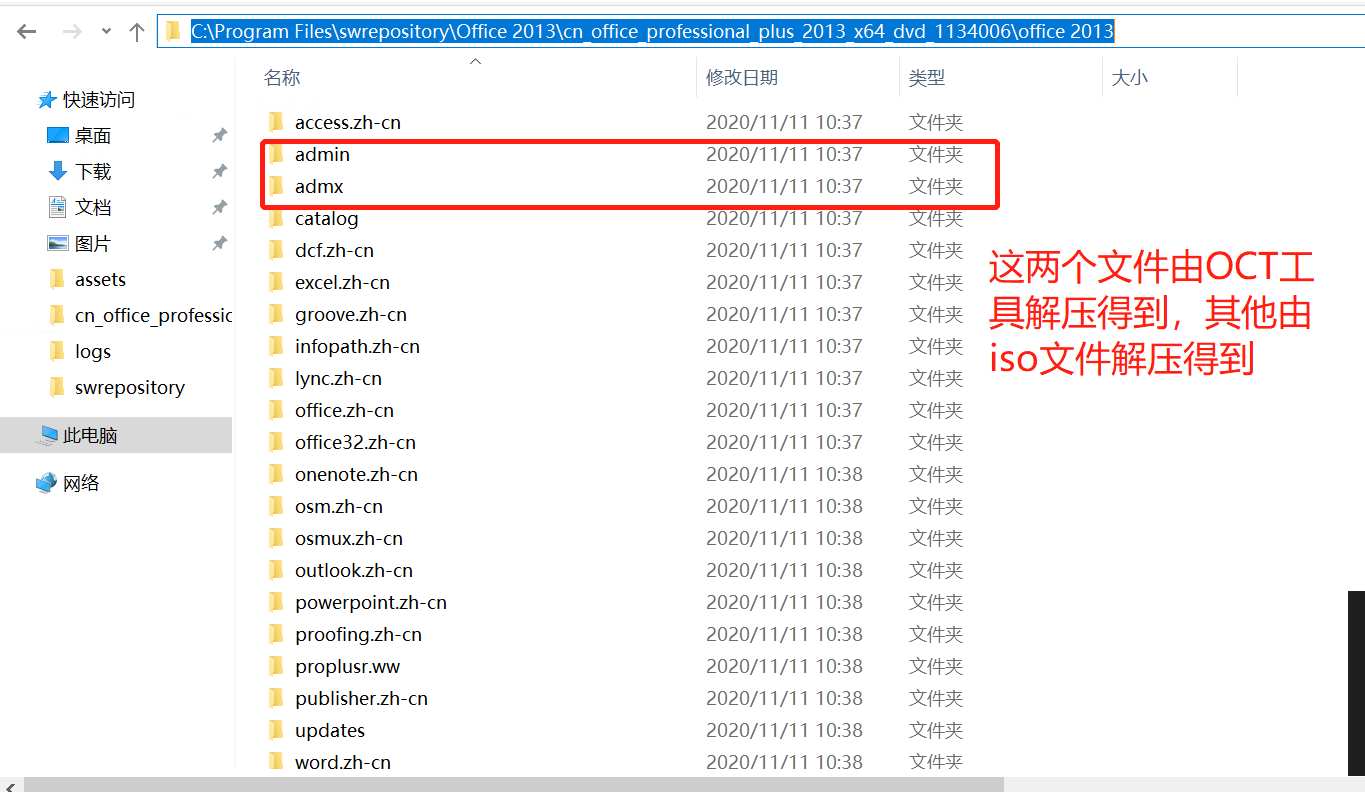1365x792 pixels.
Task: Open swrepository folder in the navigation pane
Action: click(x=129, y=388)
